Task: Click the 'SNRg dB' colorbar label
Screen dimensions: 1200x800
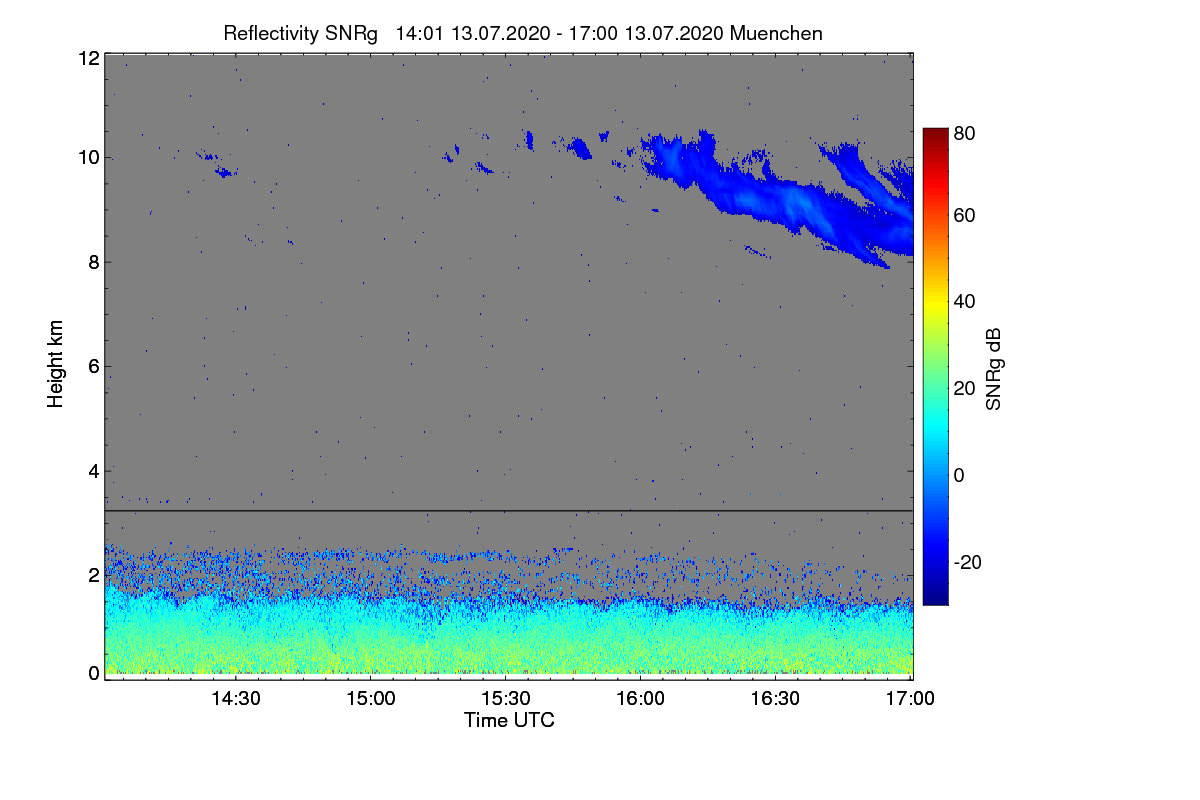Action: [994, 369]
